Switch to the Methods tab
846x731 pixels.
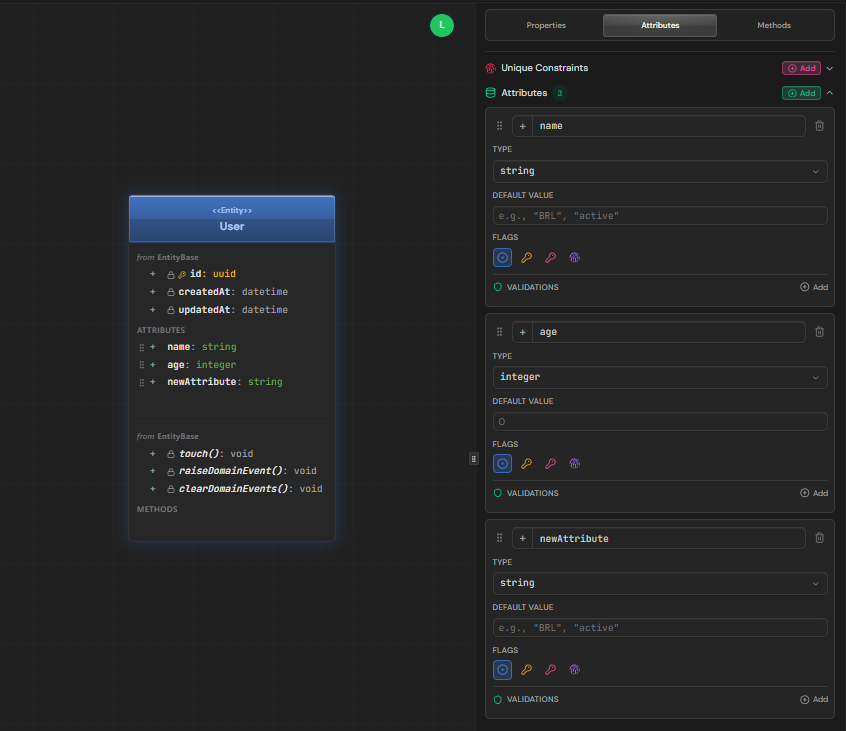pyautogui.click(x=773, y=25)
